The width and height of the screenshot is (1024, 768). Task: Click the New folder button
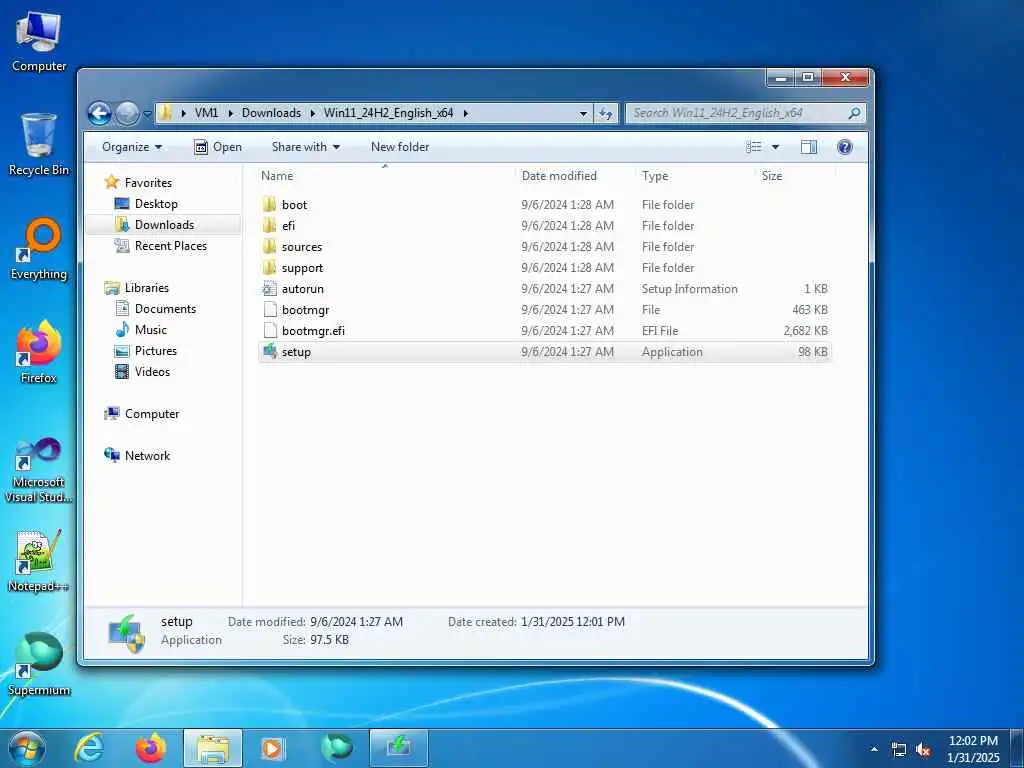[x=400, y=147]
